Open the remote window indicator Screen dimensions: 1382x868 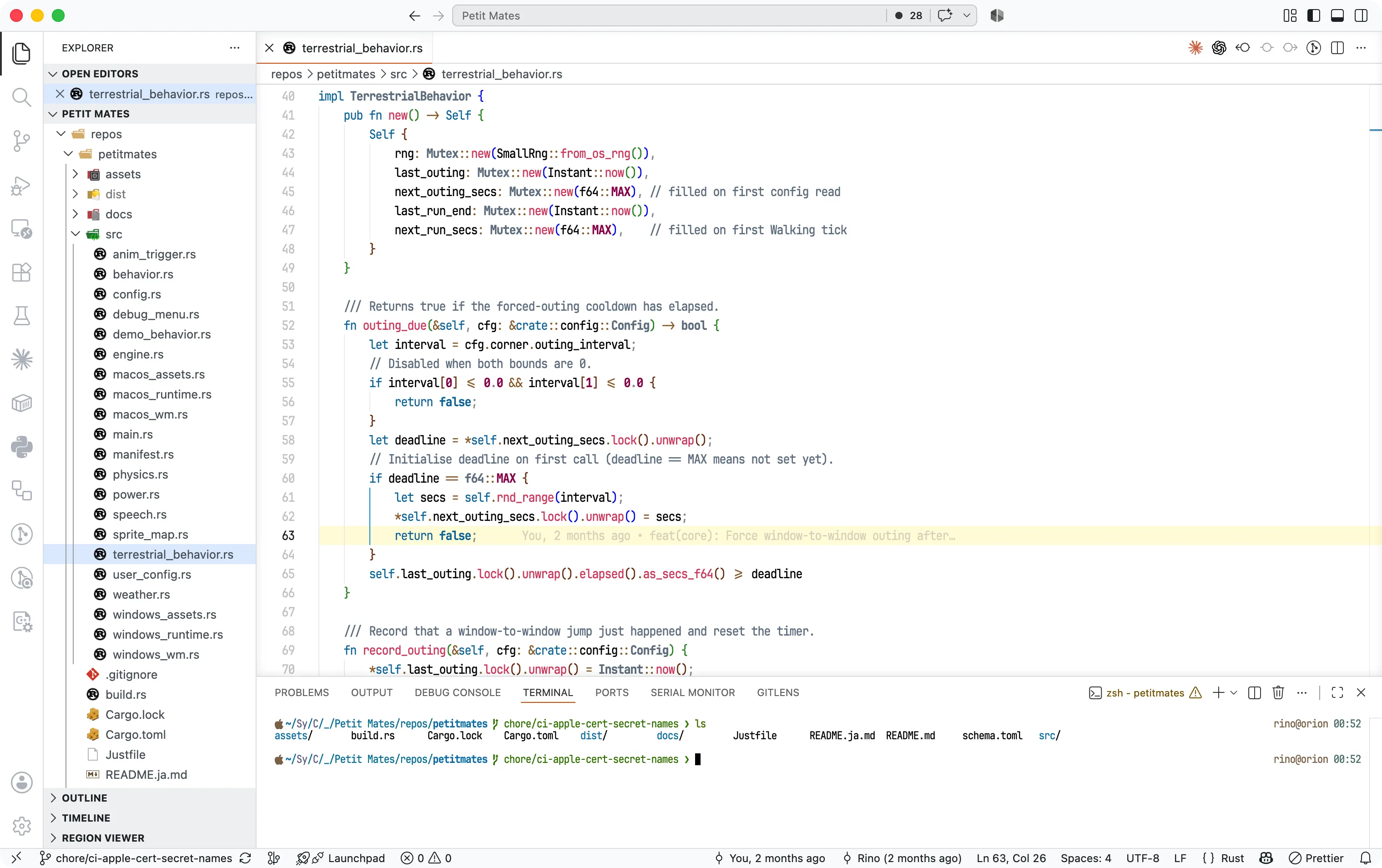(x=16, y=858)
